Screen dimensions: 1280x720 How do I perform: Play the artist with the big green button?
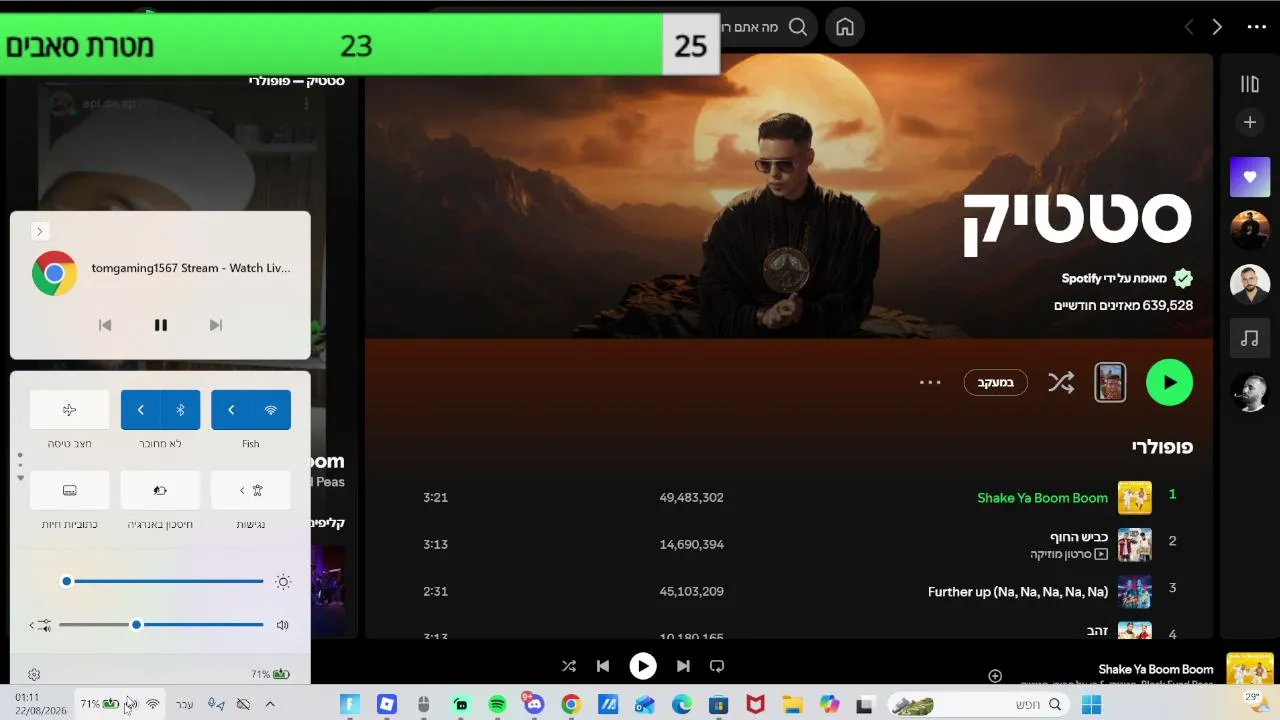[x=1169, y=382]
